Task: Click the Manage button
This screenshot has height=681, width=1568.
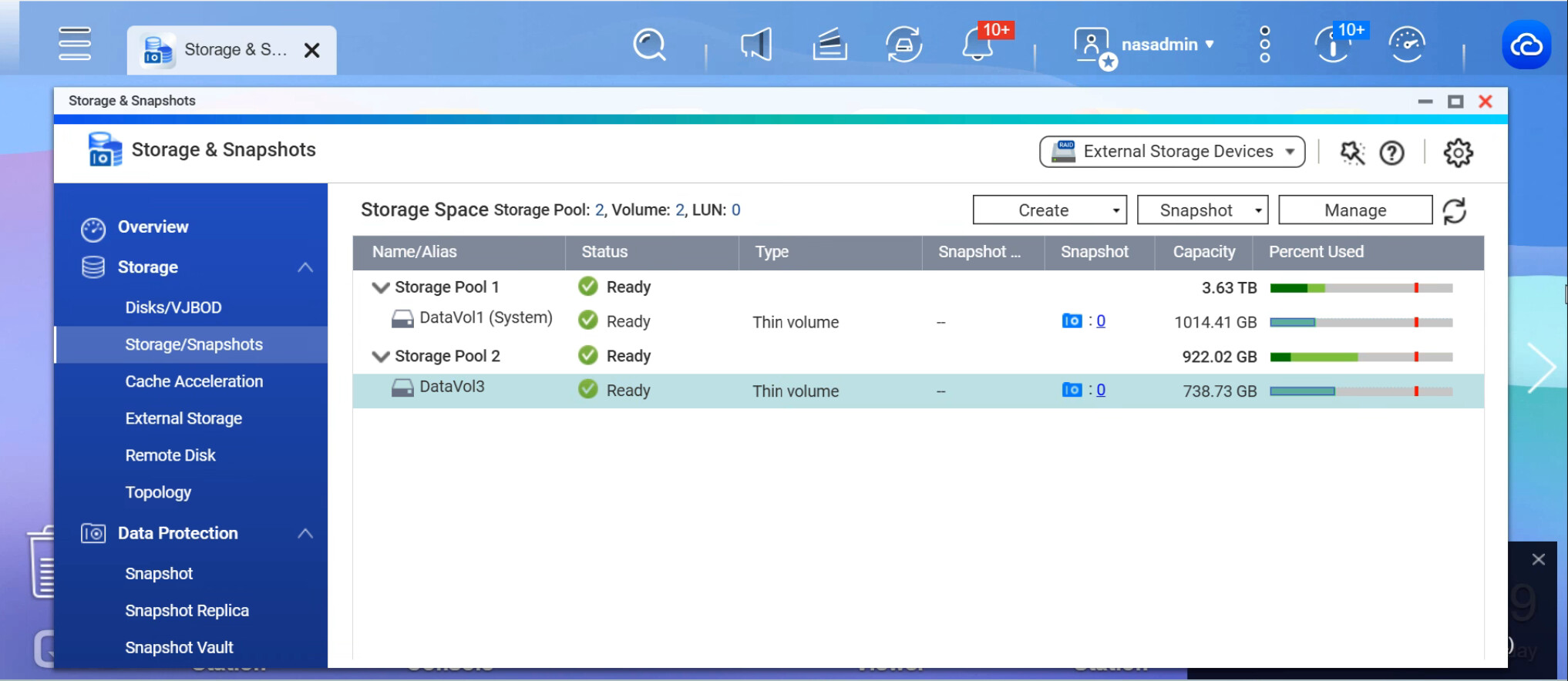Action: click(x=1354, y=210)
